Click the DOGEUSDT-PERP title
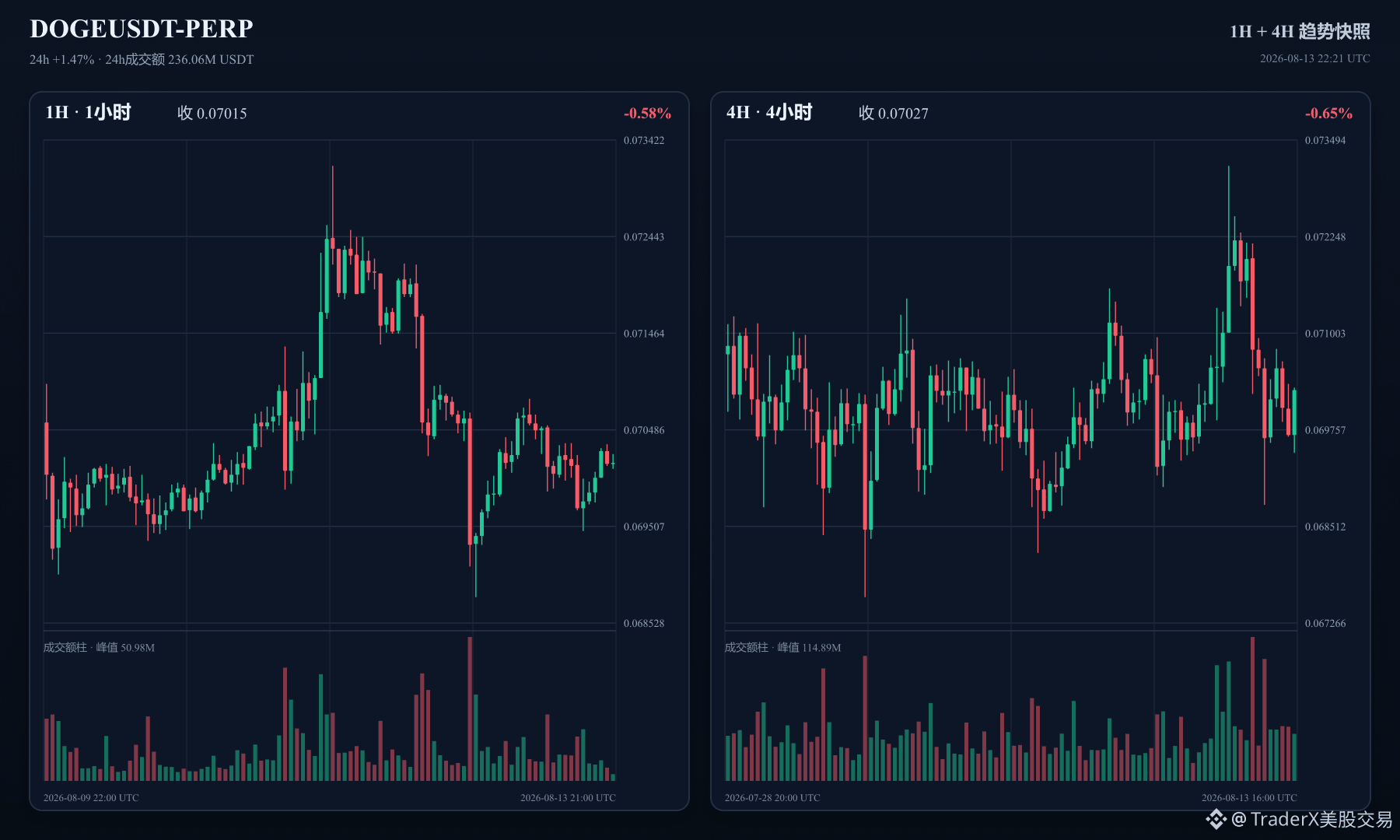 point(142,29)
